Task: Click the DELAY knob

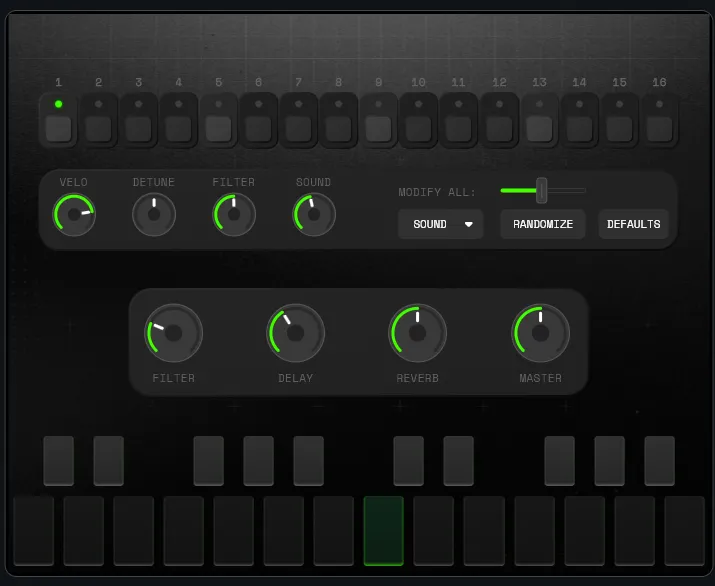Action: pyautogui.click(x=295, y=333)
